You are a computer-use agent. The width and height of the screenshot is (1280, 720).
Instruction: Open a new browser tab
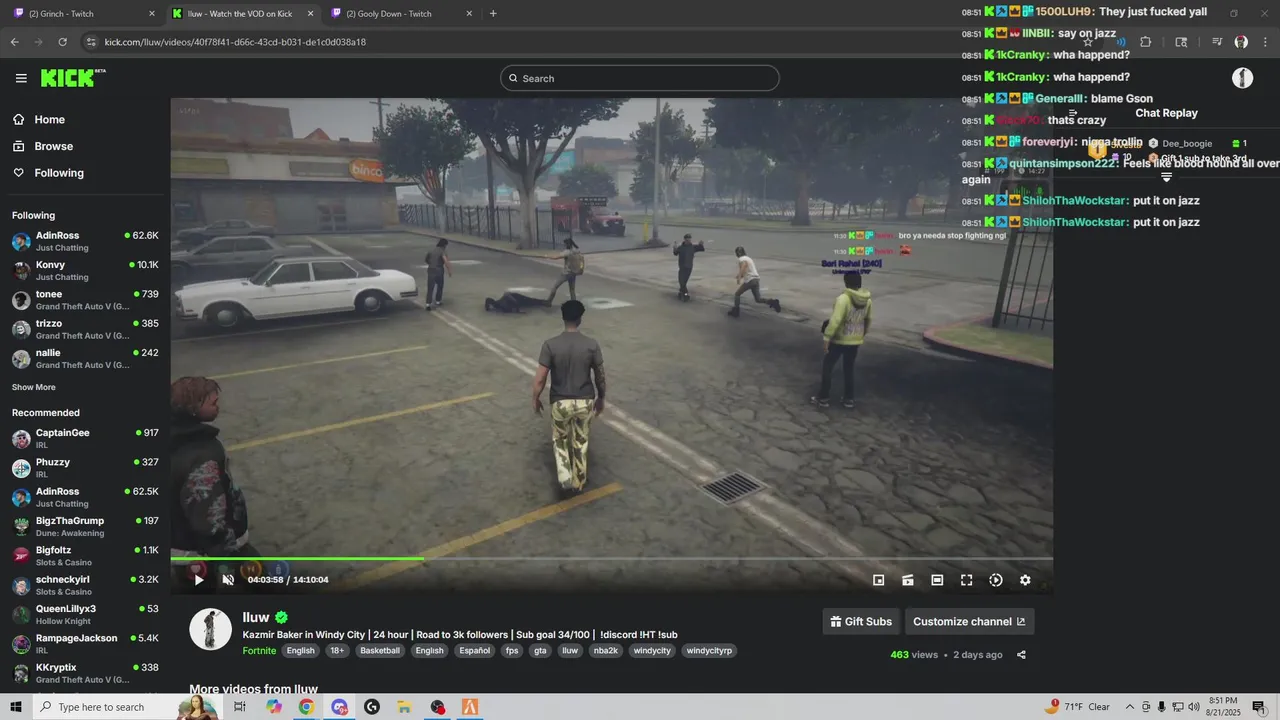[493, 14]
